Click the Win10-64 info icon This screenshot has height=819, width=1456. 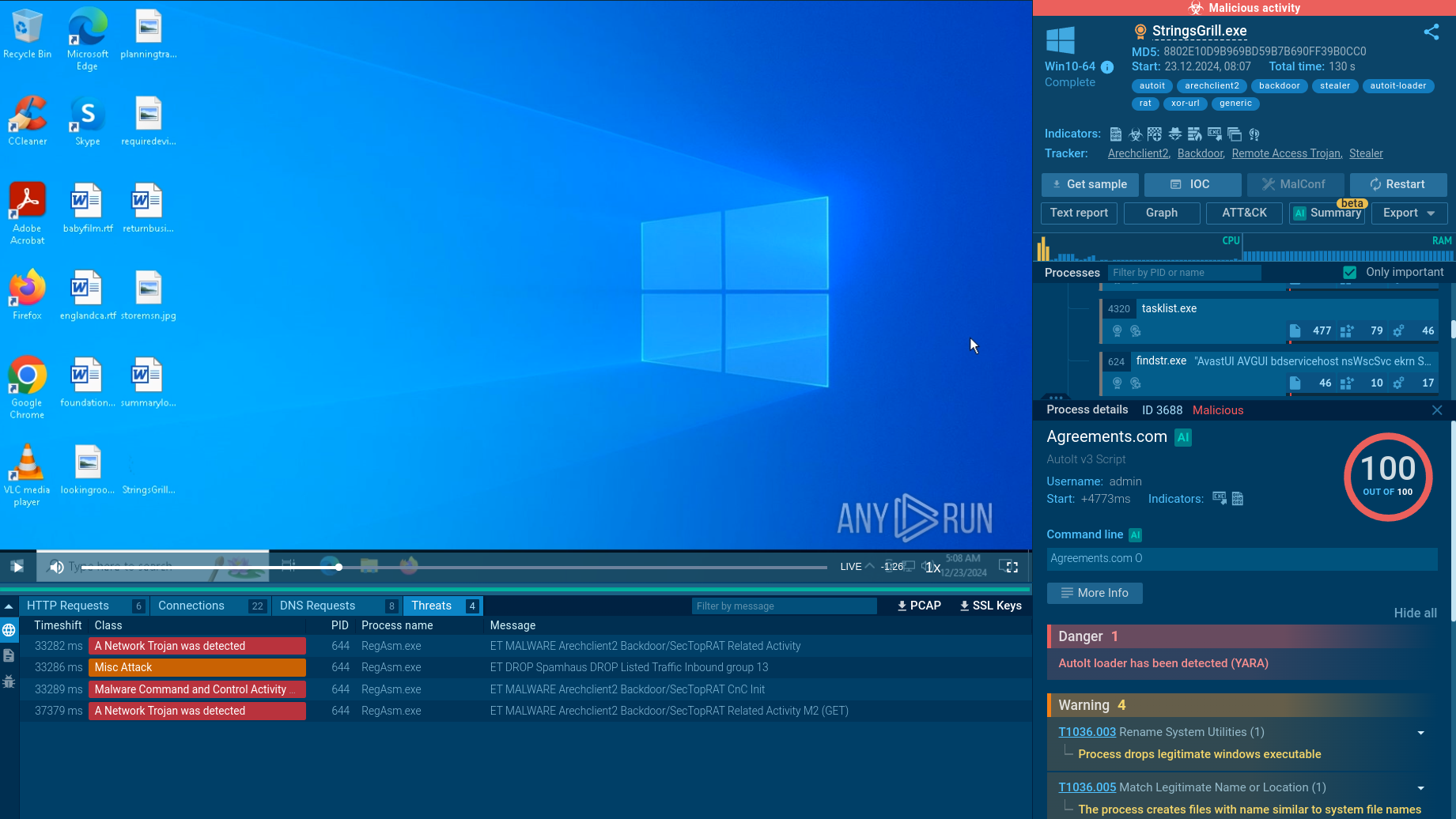1107,67
